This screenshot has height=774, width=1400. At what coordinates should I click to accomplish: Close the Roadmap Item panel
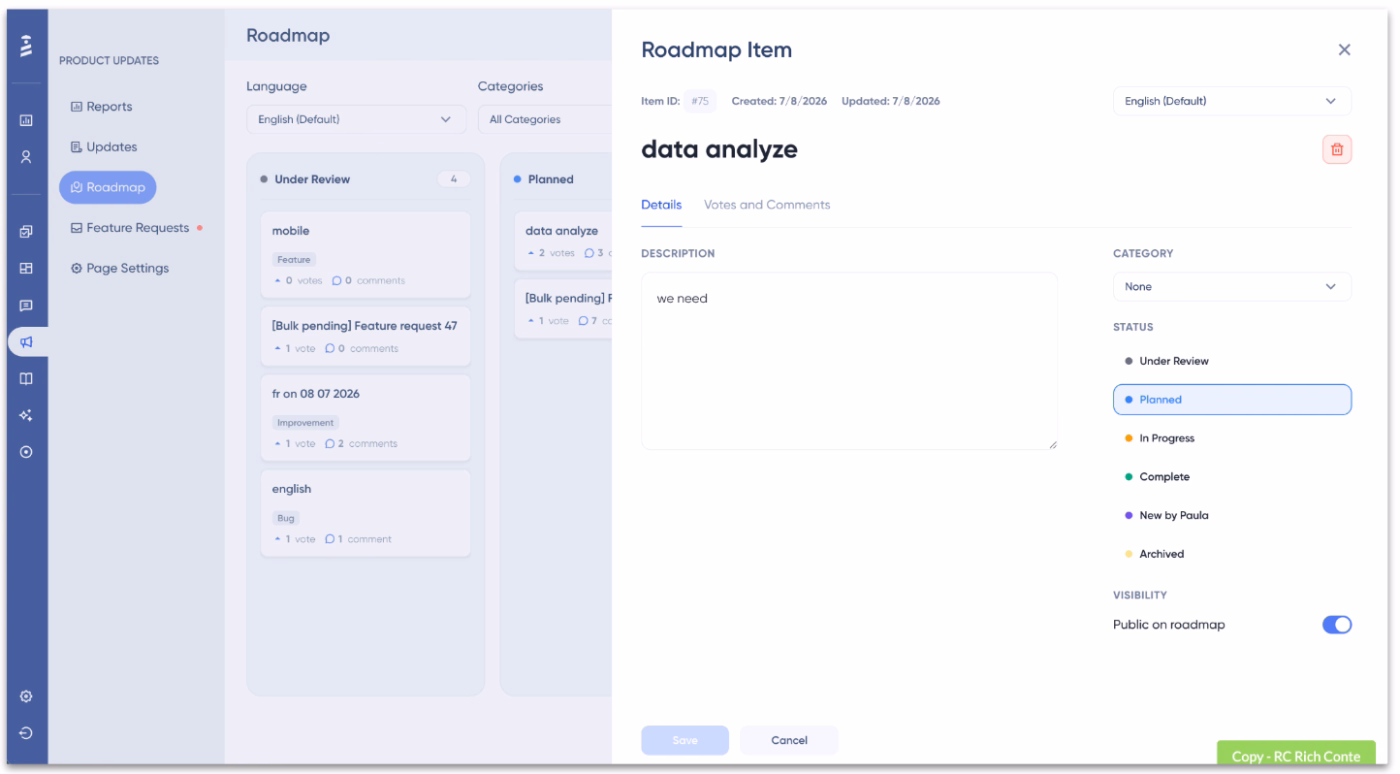[x=1344, y=50]
